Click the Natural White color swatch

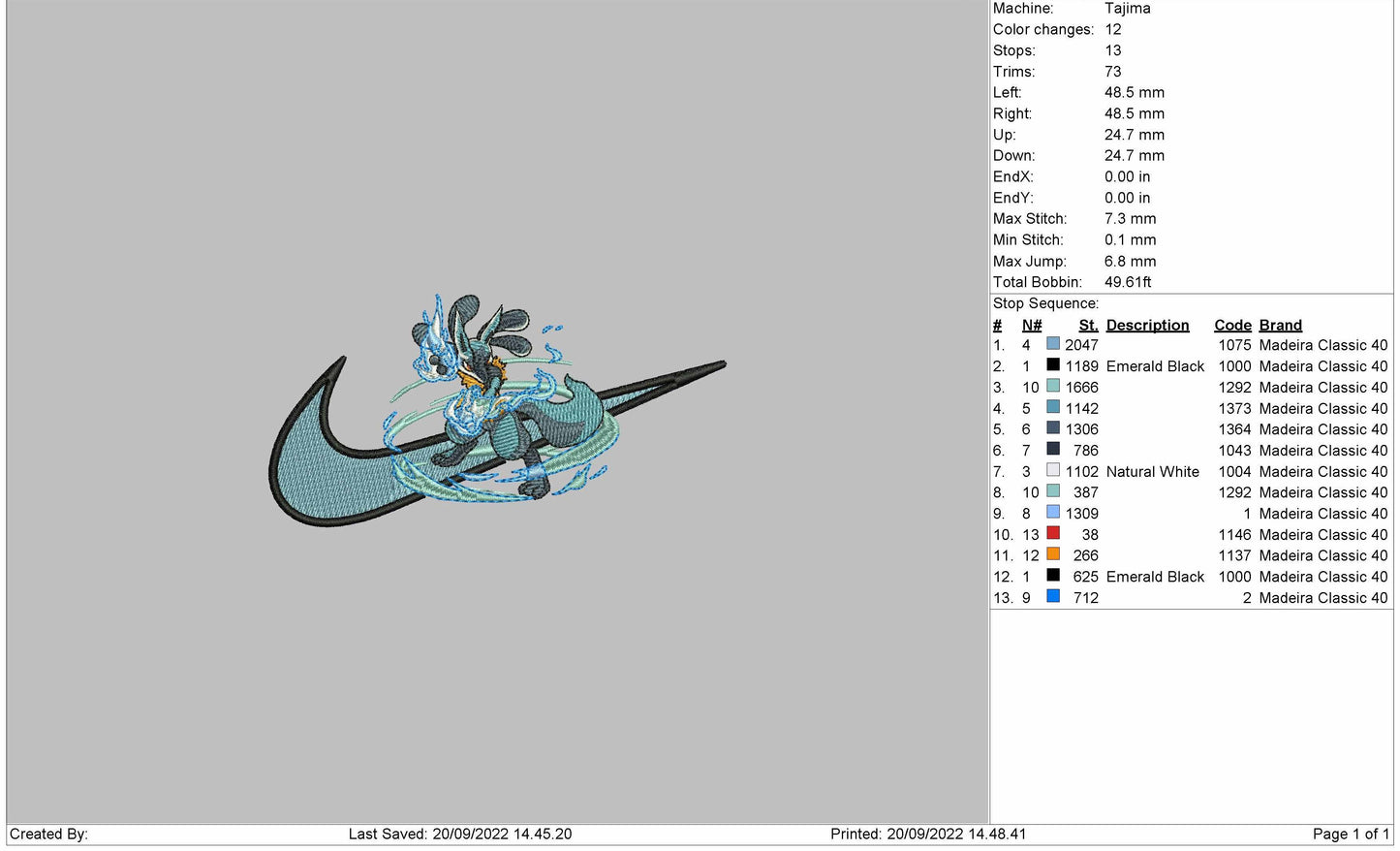[1053, 471]
